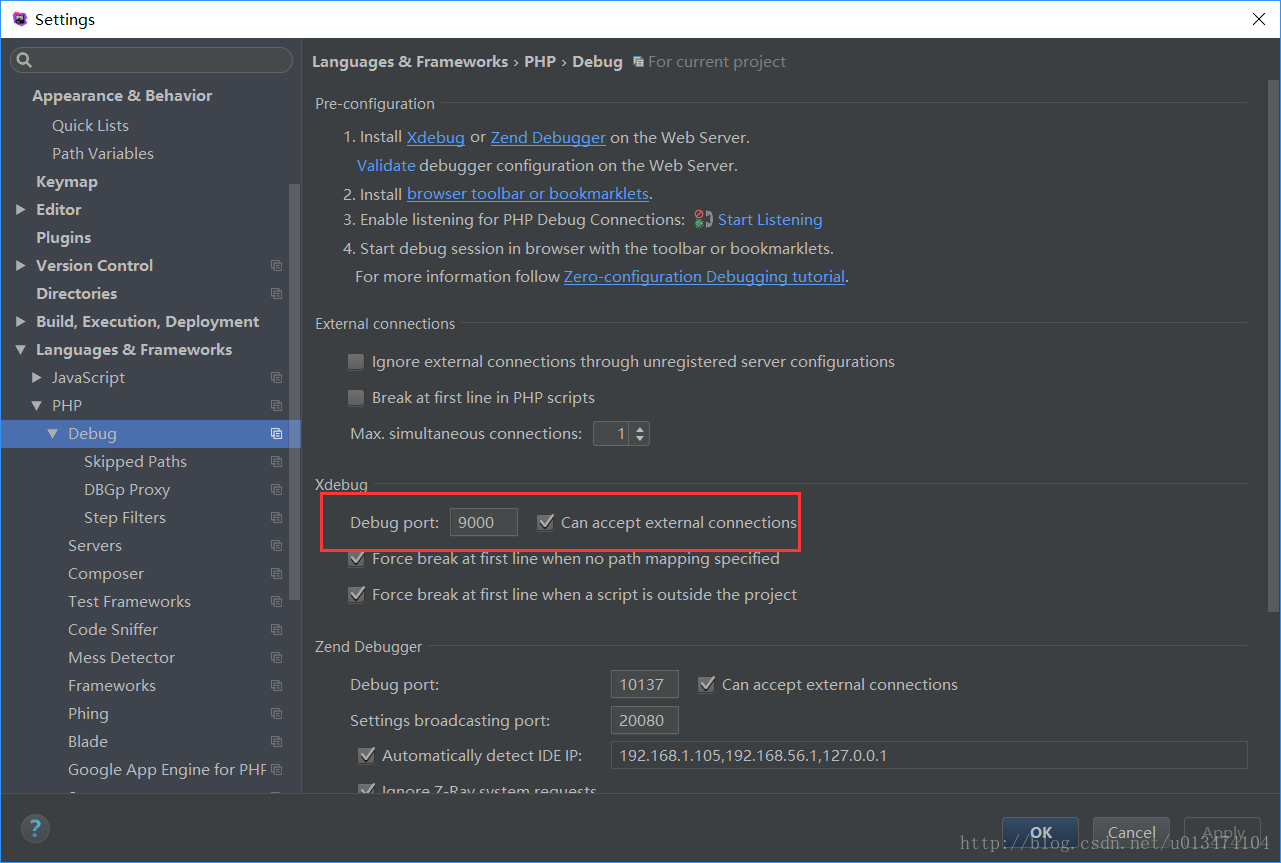The height and width of the screenshot is (863, 1281).
Task: Collapse the Debug tree node
Action: pyautogui.click(x=53, y=434)
